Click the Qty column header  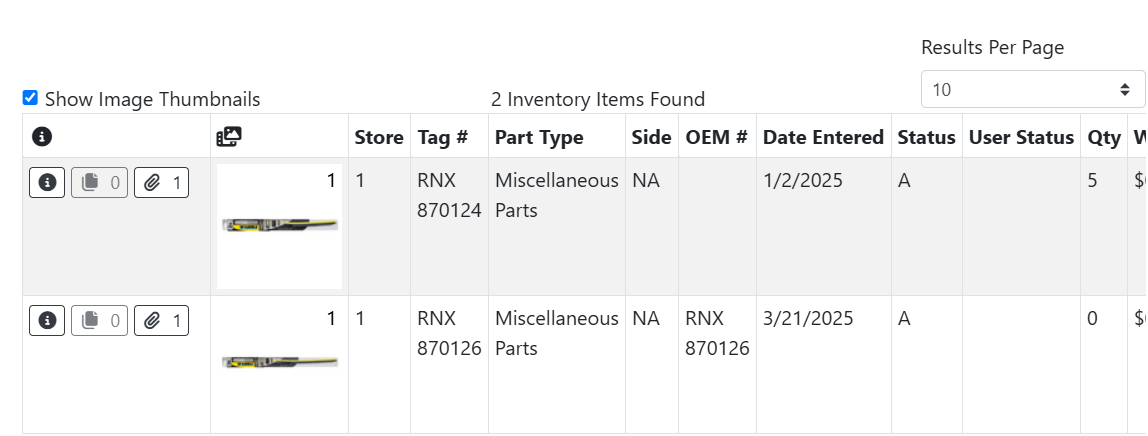[x=1104, y=137]
